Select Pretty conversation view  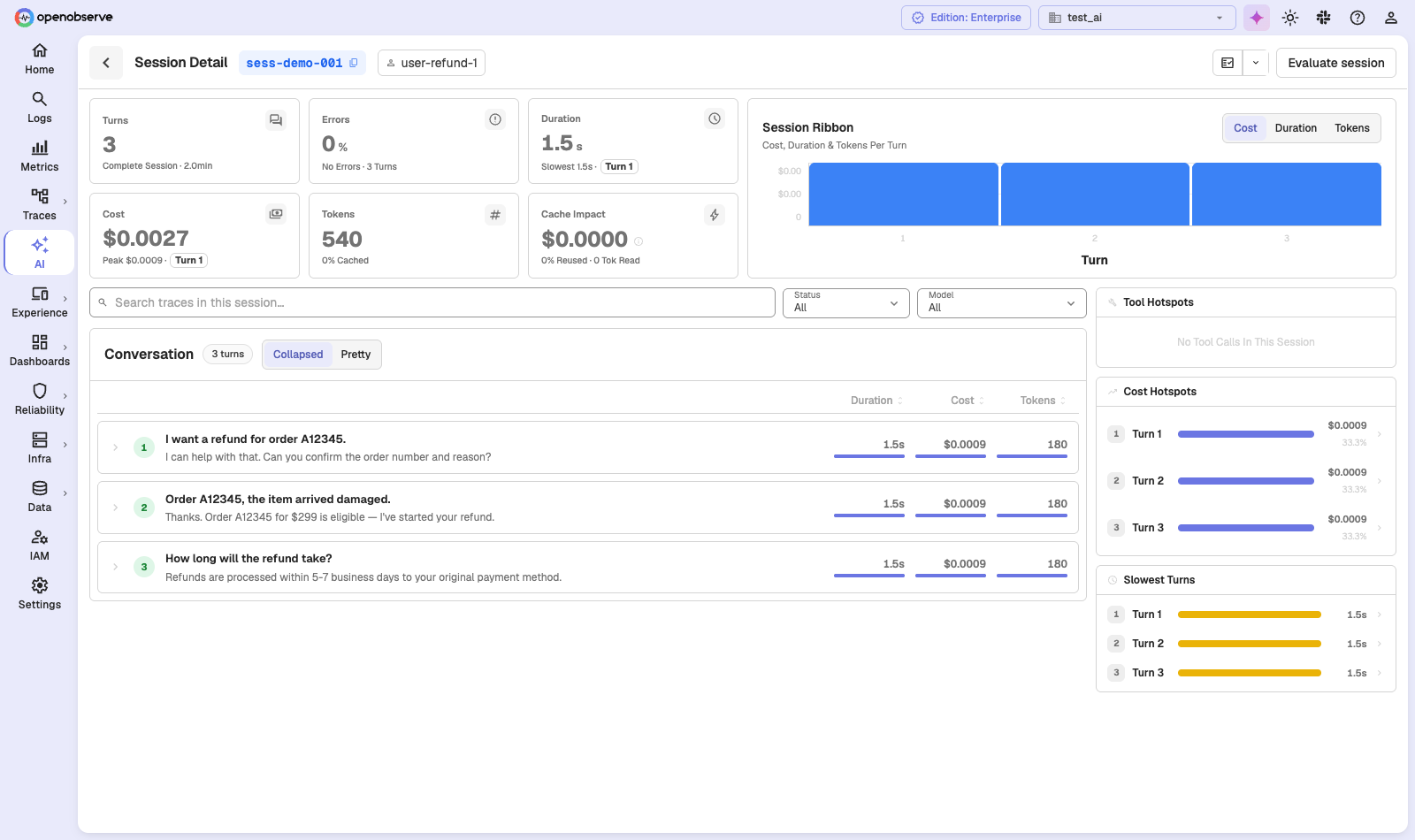pyautogui.click(x=356, y=355)
